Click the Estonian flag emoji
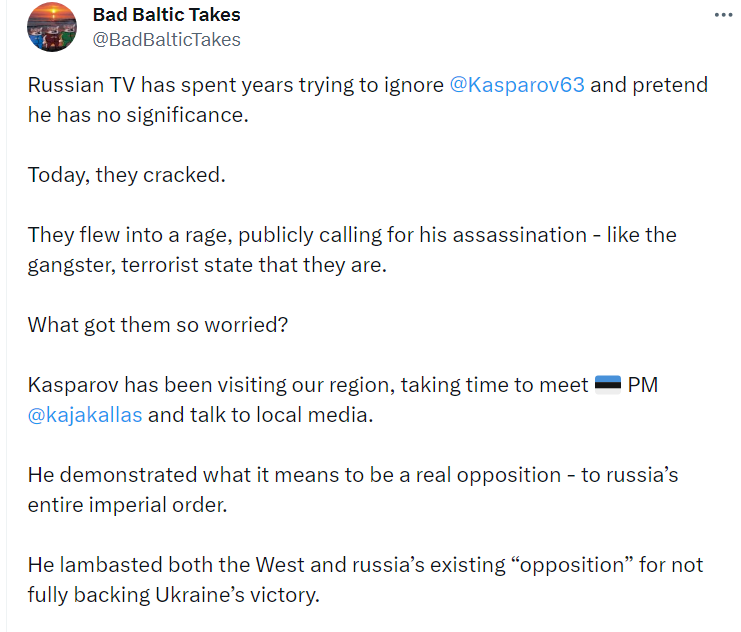 (608, 386)
